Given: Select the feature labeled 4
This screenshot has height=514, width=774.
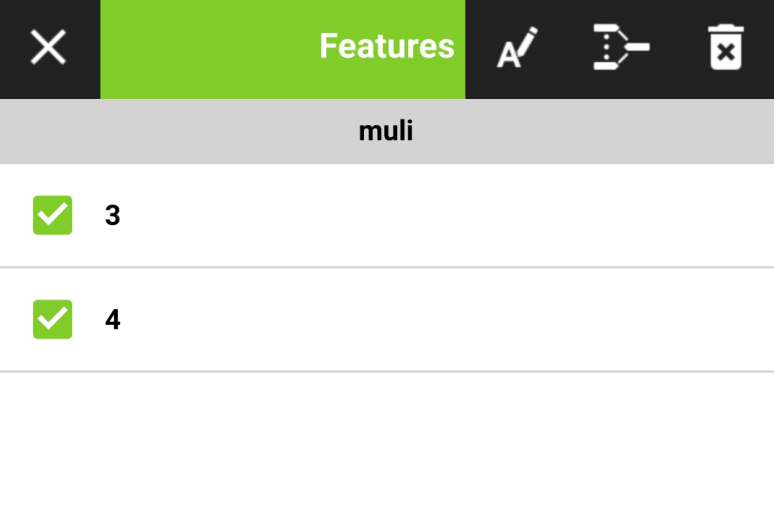Looking at the screenshot, I should [x=113, y=320].
